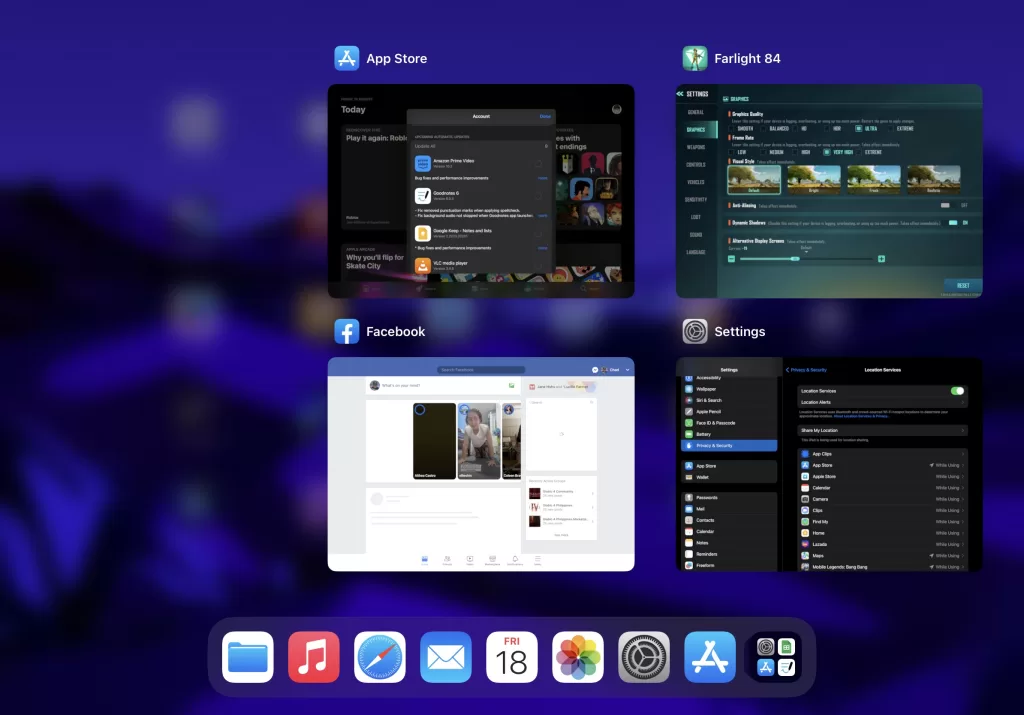Open App Store icon in dock
Image resolution: width=1024 pixels, height=715 pixels.
tap(710, 657)
